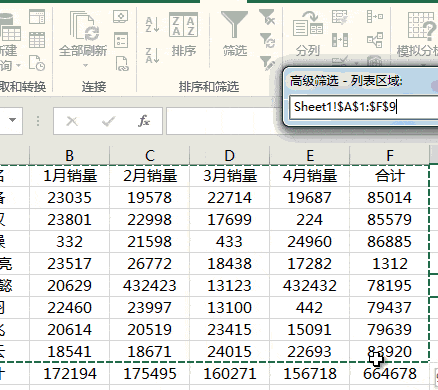
Task: Select cell containing 1312
Action: pyautogui.click(x=390, y=264)
